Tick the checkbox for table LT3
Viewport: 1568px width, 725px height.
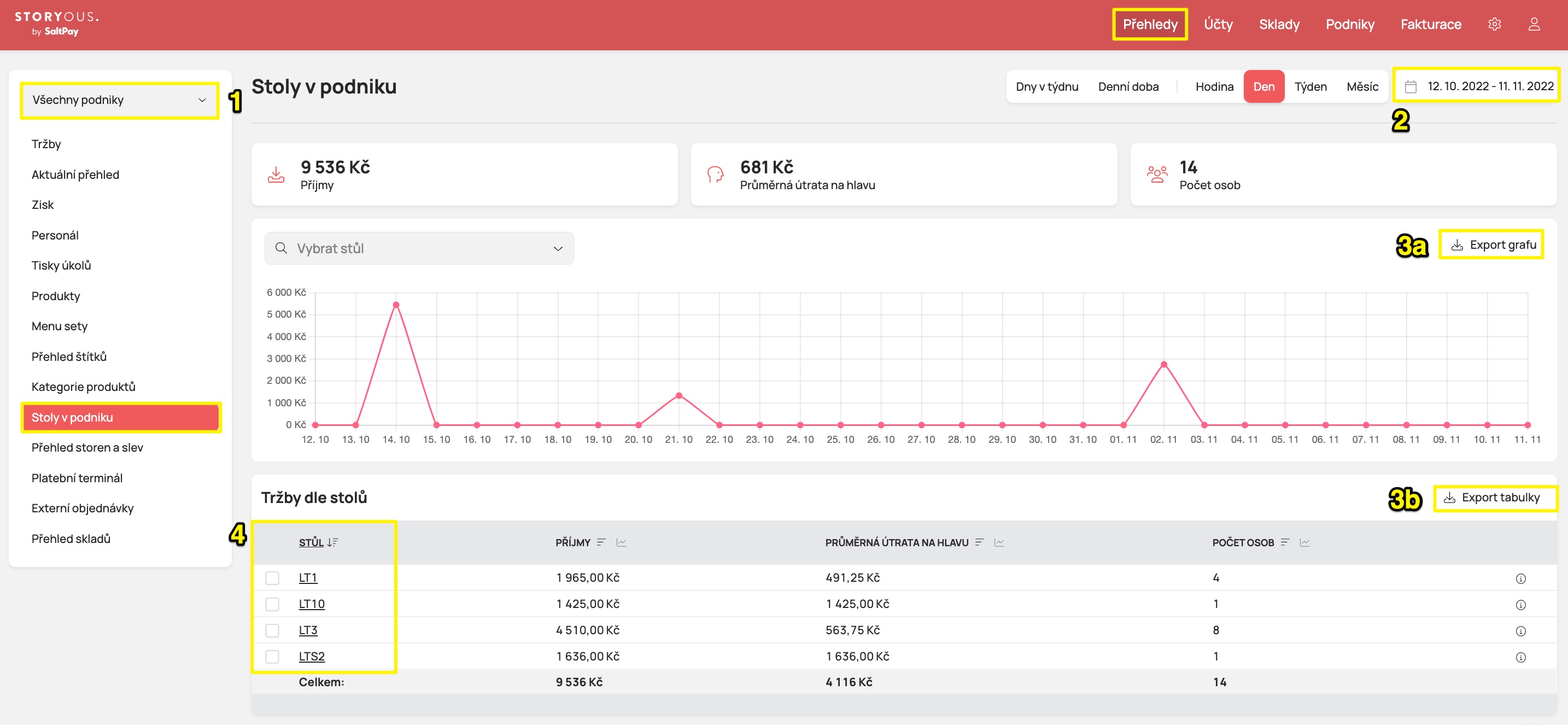272,630
